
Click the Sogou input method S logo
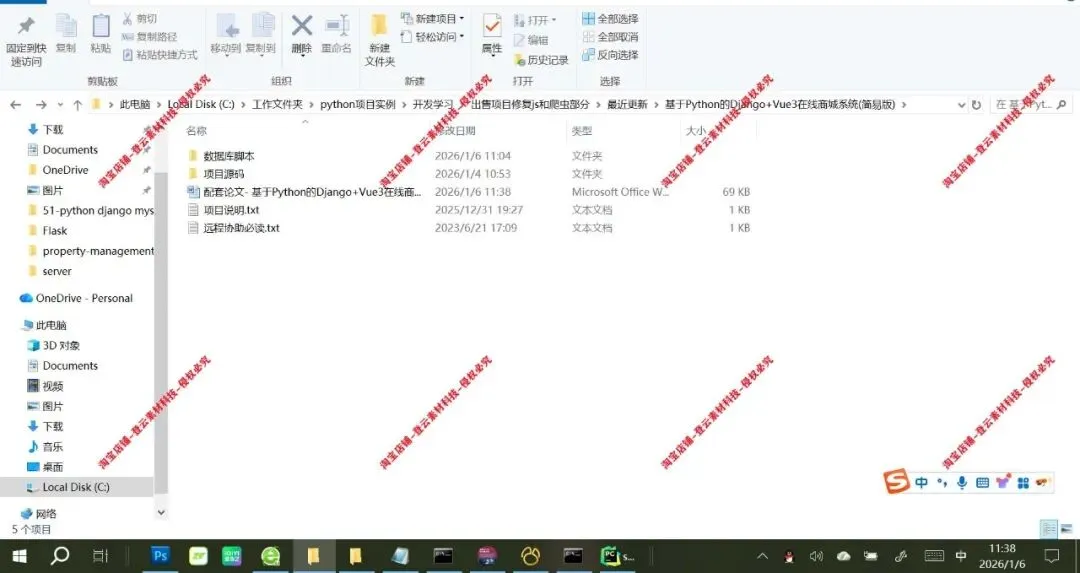tap(896, 481)
